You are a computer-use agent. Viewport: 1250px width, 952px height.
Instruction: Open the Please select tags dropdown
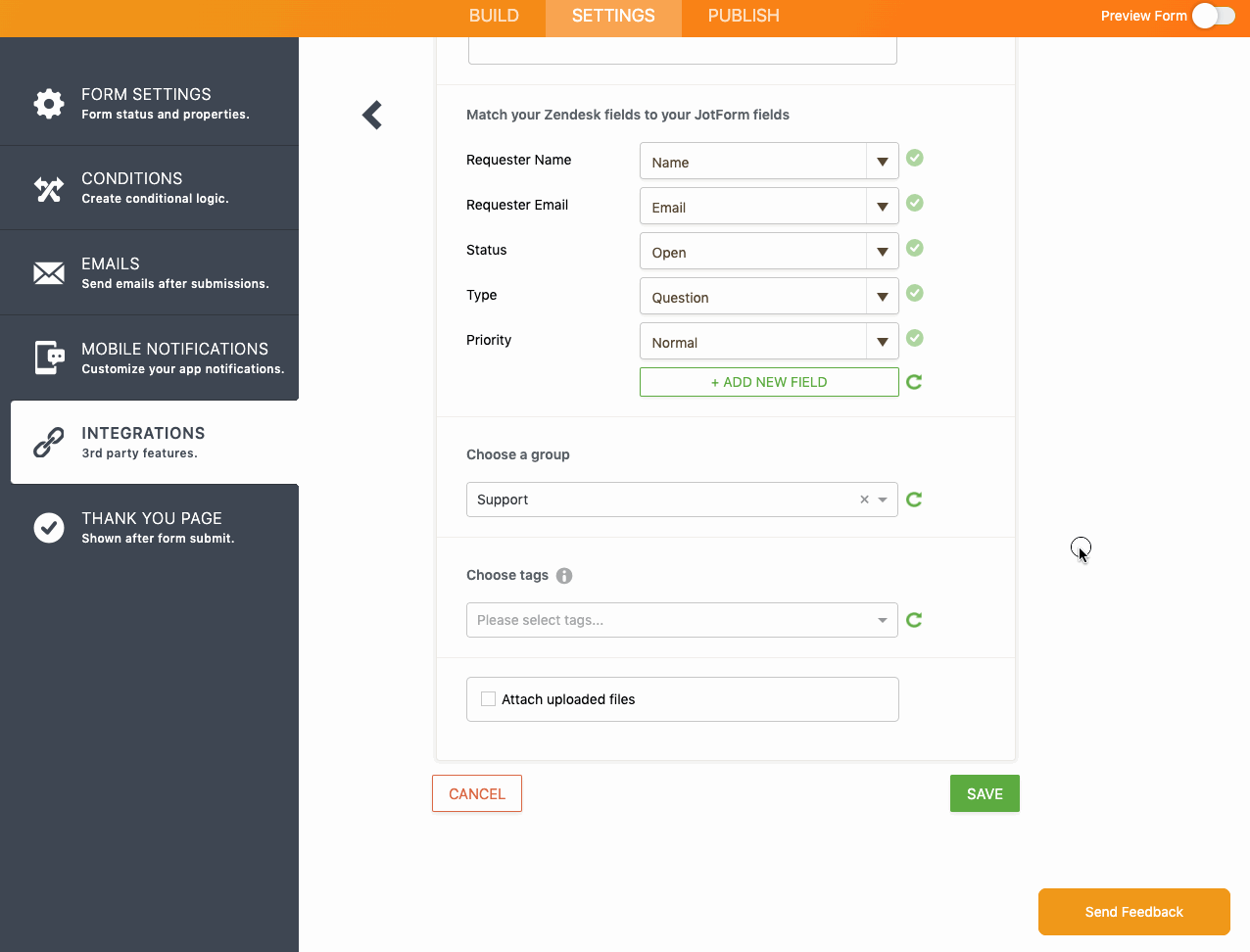pos(682,620)
